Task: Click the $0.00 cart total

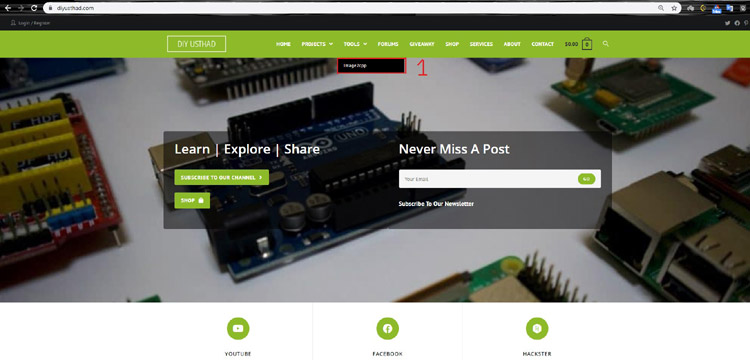Action: point(571,44)
